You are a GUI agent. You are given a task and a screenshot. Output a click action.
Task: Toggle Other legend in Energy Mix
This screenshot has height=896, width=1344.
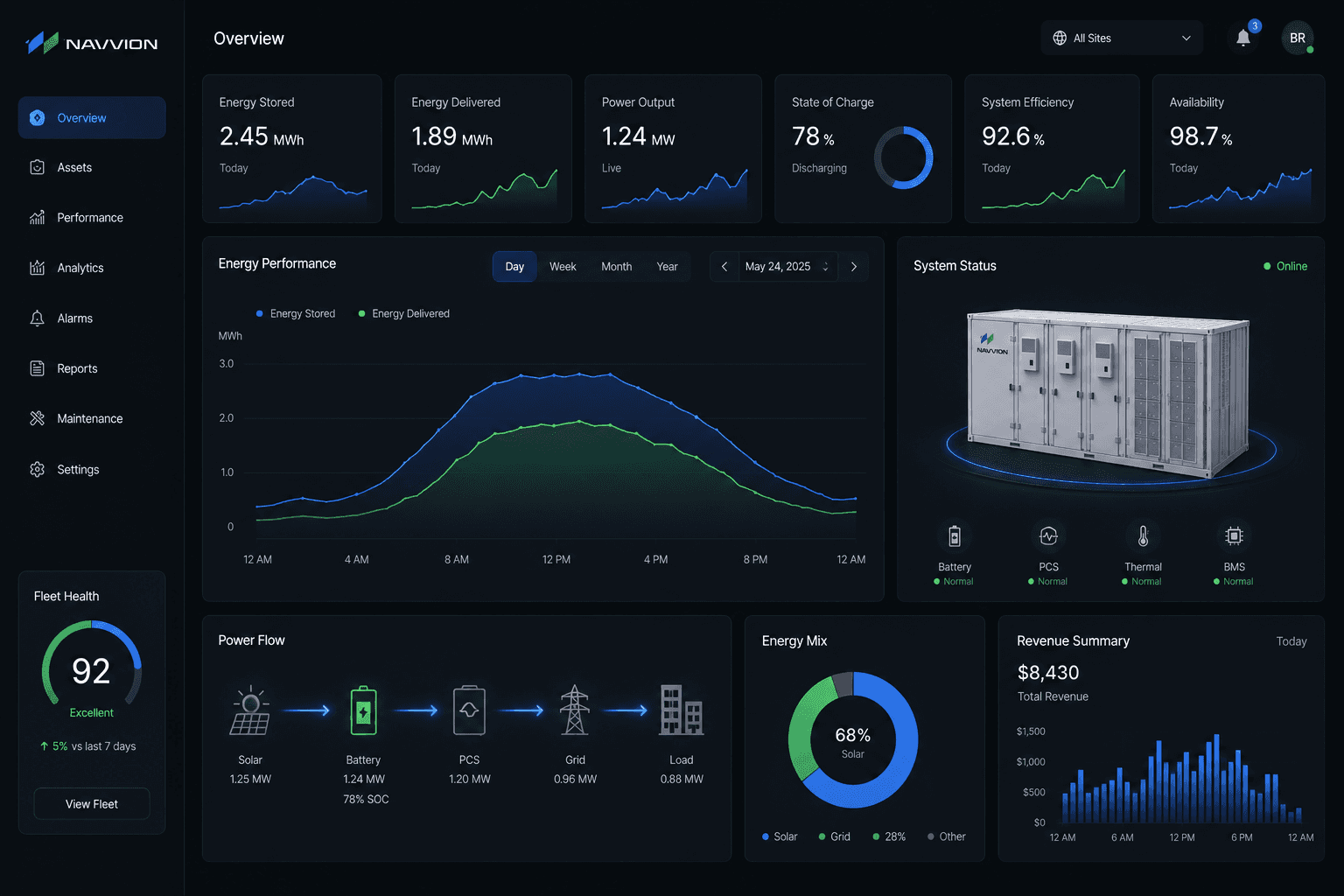pyautogui.click(x=947, y=836)
